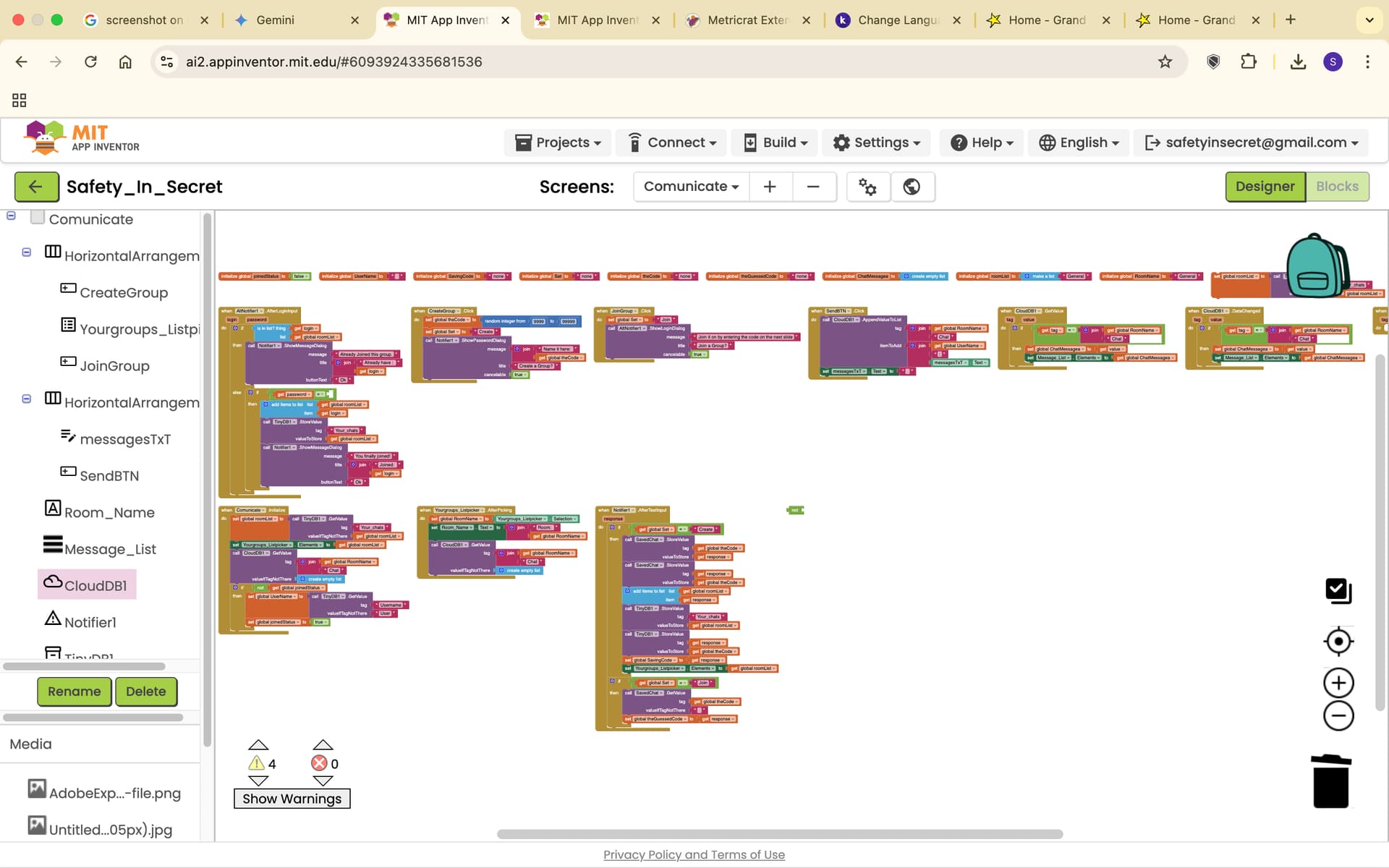The image size is (1389, 868).
Task: Toggle workspace controls checkbox icon
Action: tap(1338, 591)
